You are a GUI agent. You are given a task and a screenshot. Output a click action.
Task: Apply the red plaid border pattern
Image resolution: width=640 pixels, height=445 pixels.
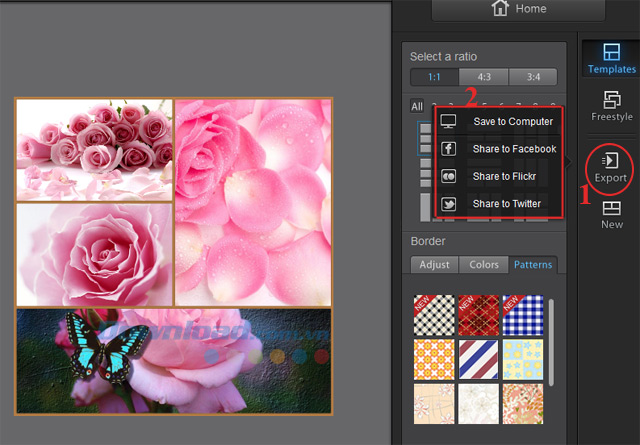click(x=478, y=314)
